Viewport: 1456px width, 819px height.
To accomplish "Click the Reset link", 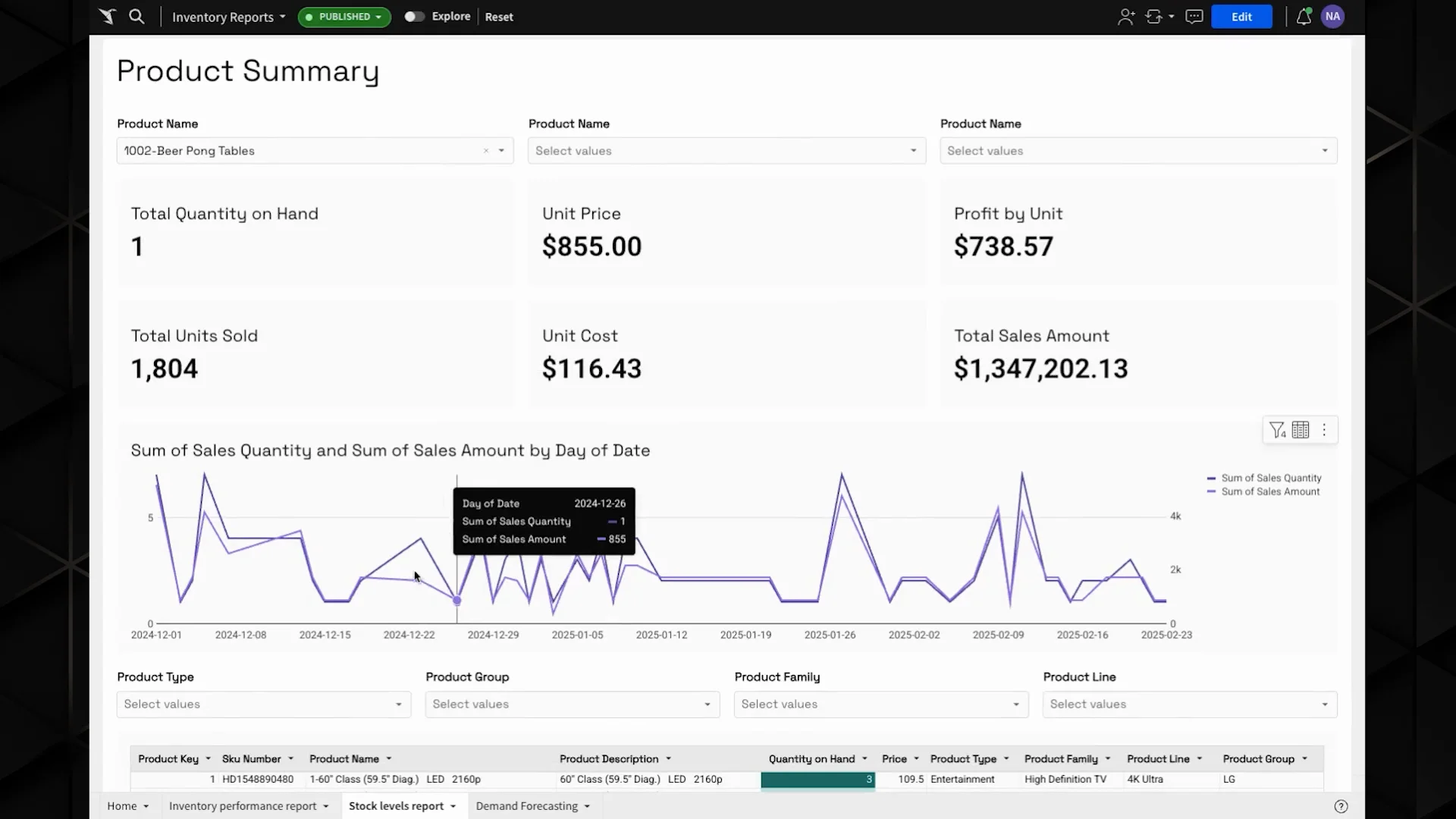I will 499,17.
